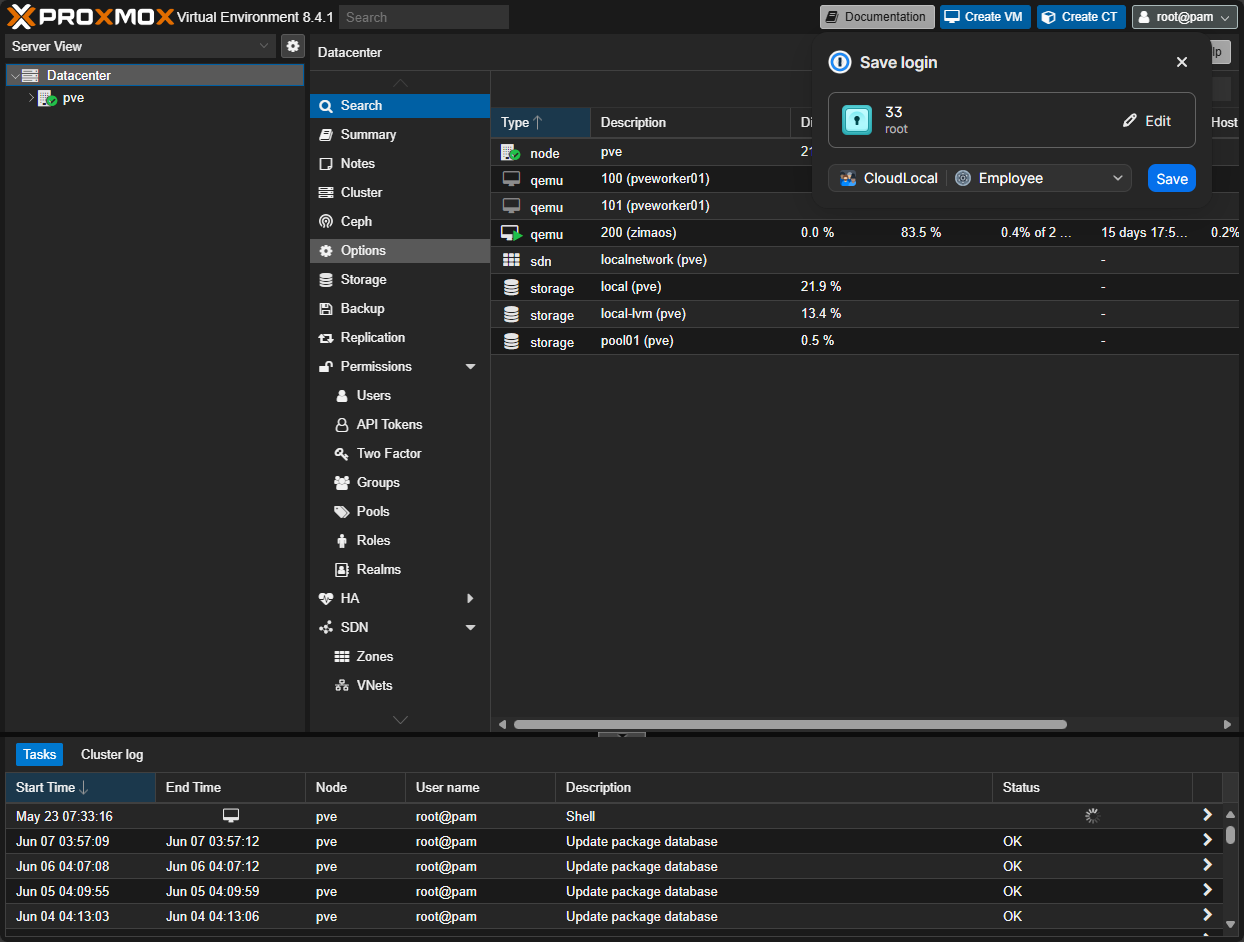Click the pve node icon in tree
Screen dimensions: 1244x942
(x=47, y=98)
